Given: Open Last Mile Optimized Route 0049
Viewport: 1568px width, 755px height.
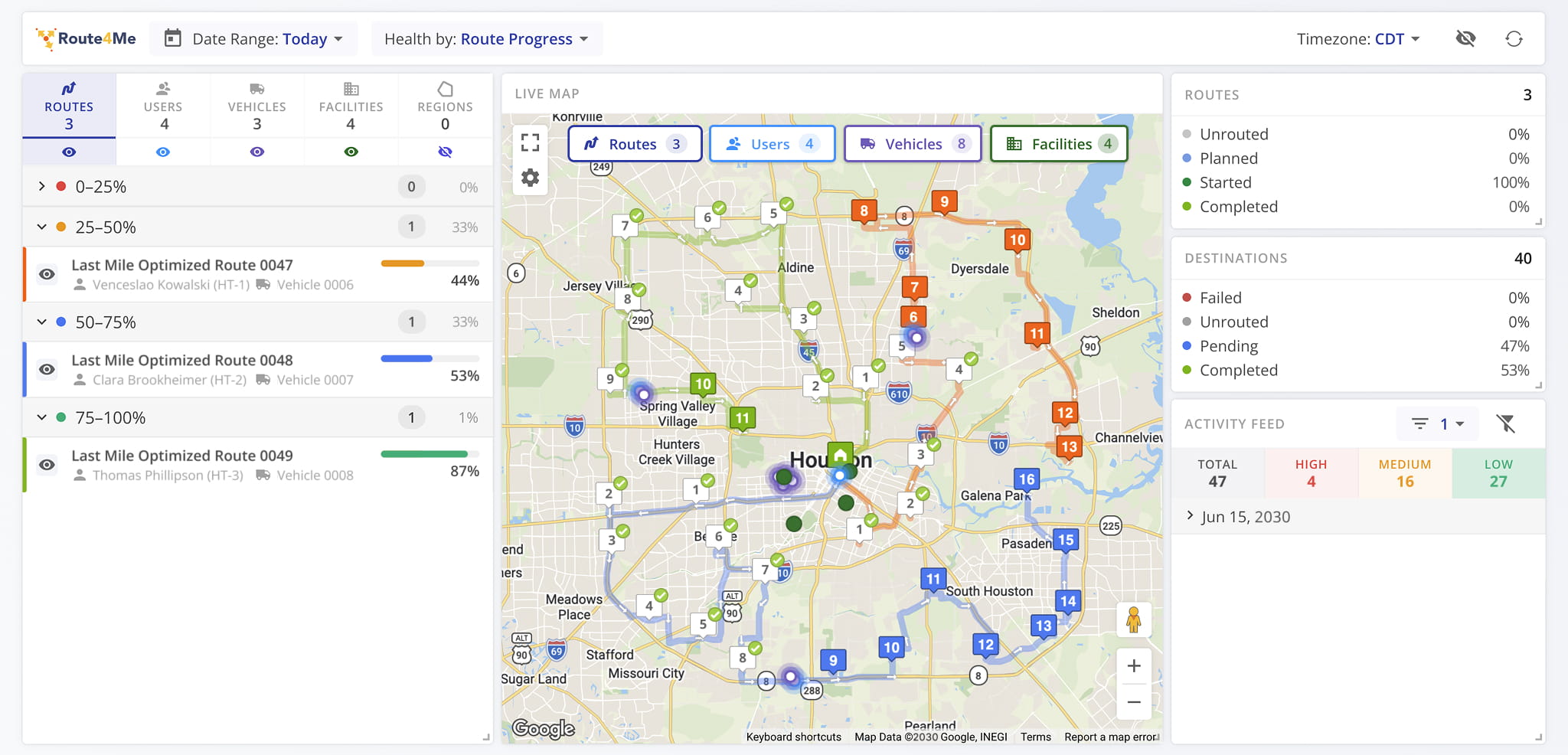Looking at the screenshot, I should (182, 456).
